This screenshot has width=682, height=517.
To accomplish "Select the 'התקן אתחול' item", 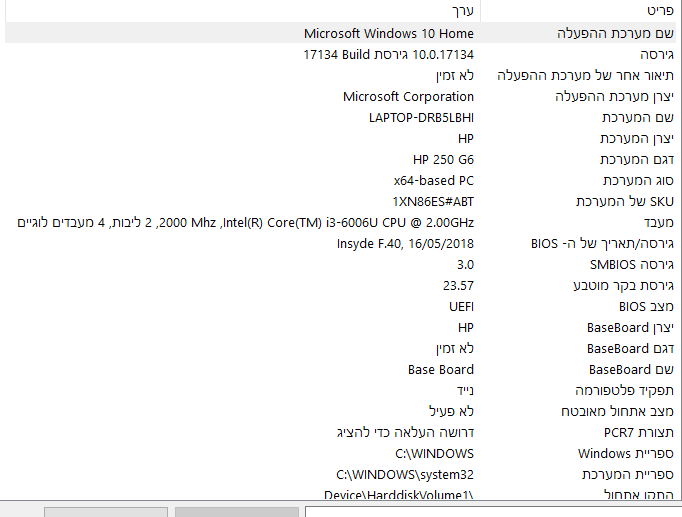I will click(639, 494).
